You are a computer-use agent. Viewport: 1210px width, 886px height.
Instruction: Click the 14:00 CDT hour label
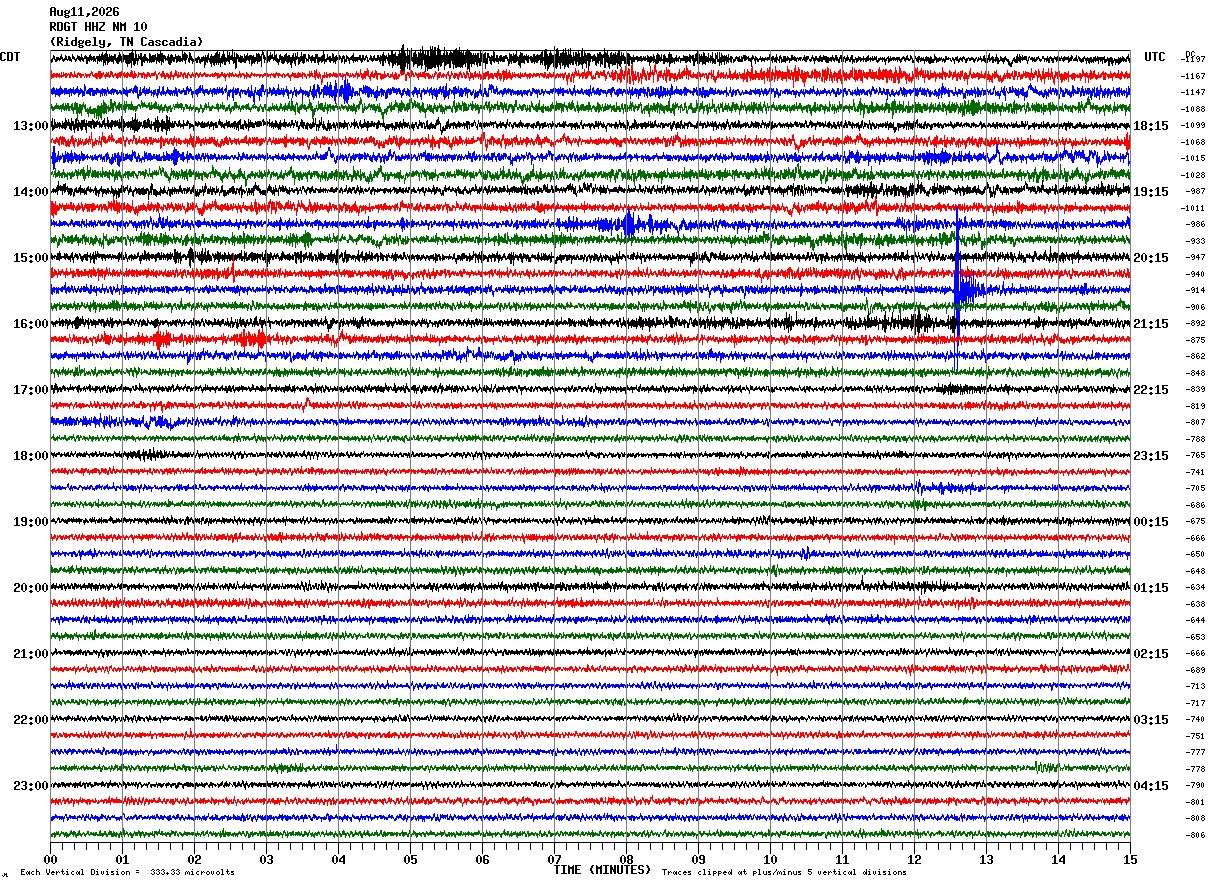[31, 192]
